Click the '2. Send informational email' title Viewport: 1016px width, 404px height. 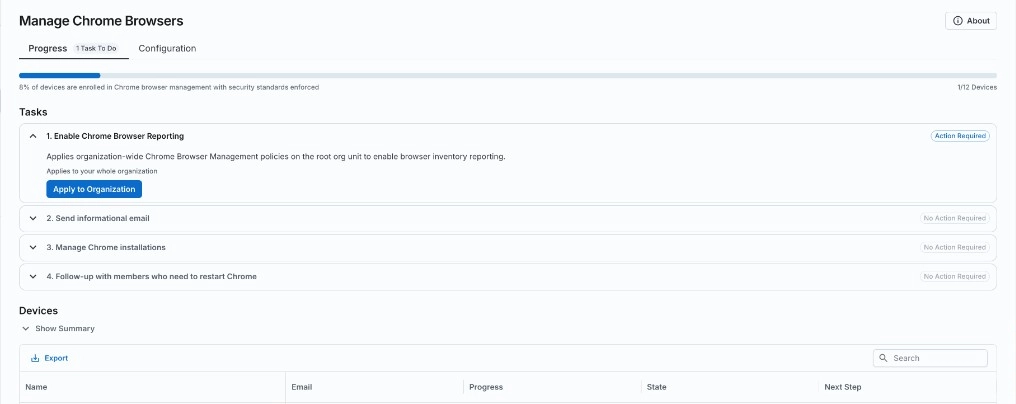[98, 219]
